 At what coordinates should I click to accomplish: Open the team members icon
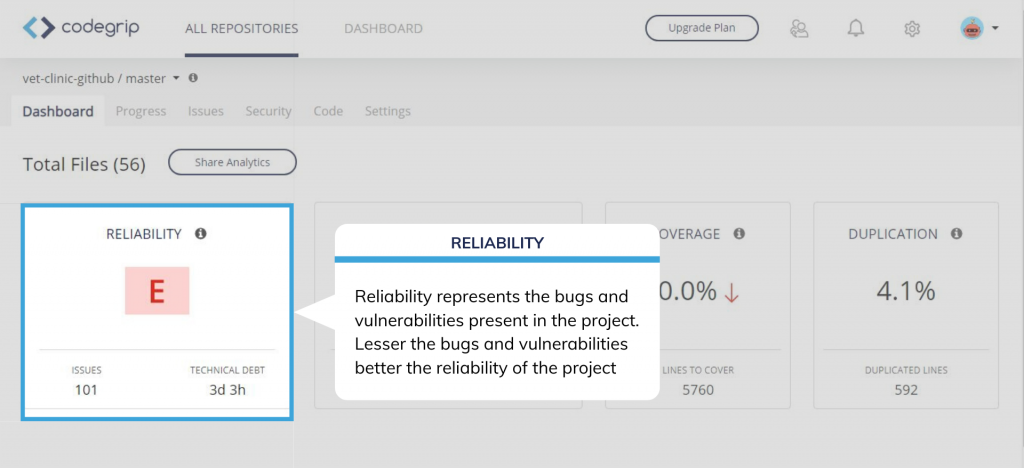tap(799, 28)
